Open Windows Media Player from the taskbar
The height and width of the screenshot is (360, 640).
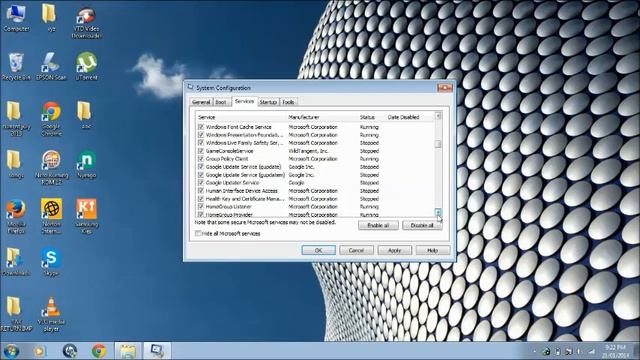(x=40, y=351)
